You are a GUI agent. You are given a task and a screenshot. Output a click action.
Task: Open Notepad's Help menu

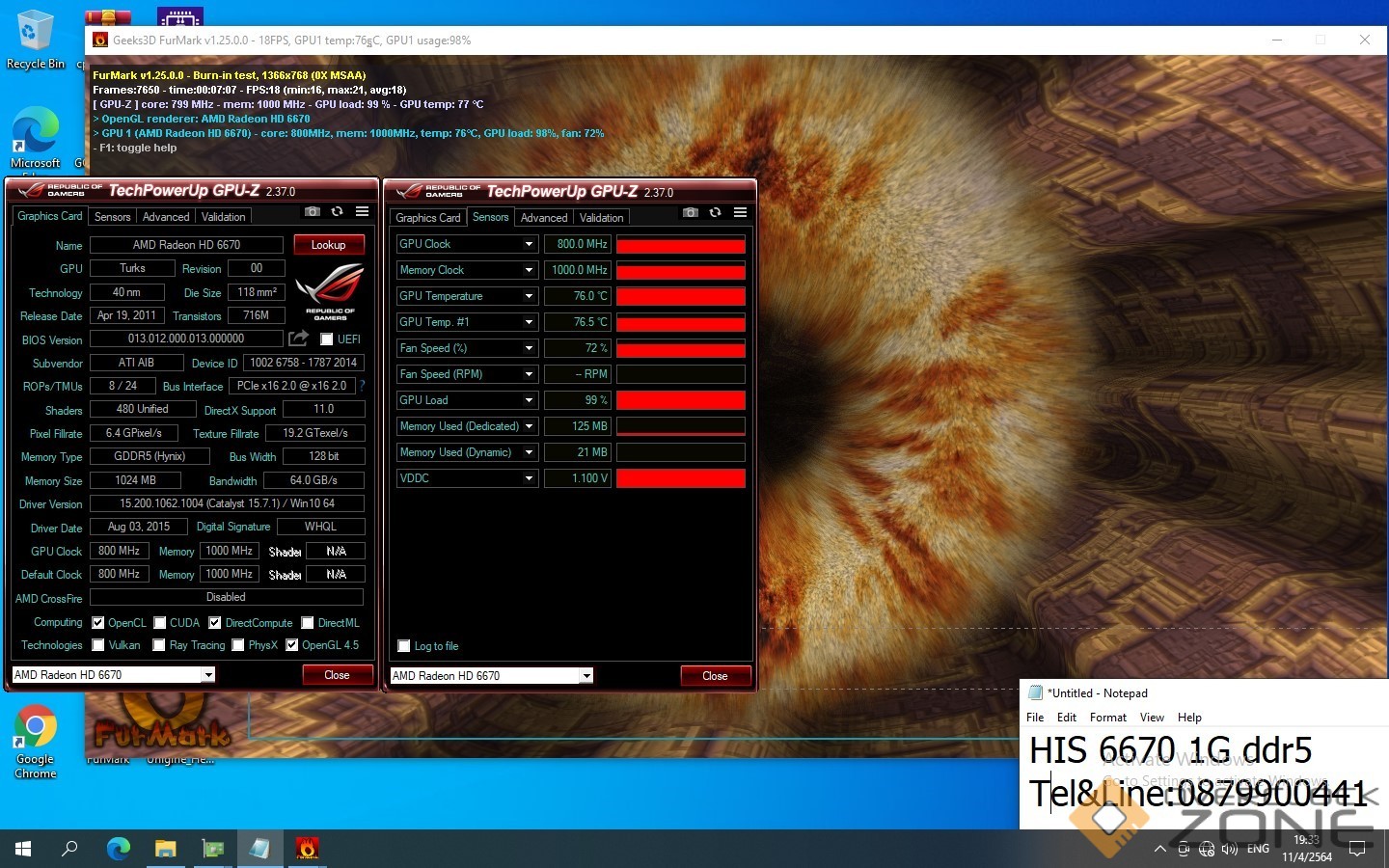tap(1189, 718)
